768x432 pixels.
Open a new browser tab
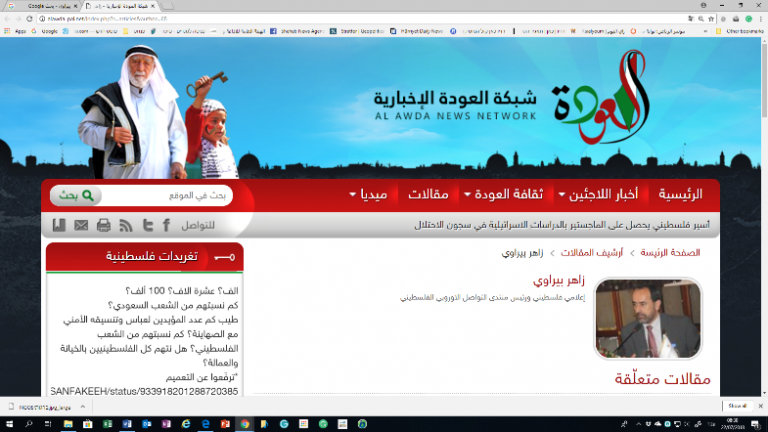point(168,6)
